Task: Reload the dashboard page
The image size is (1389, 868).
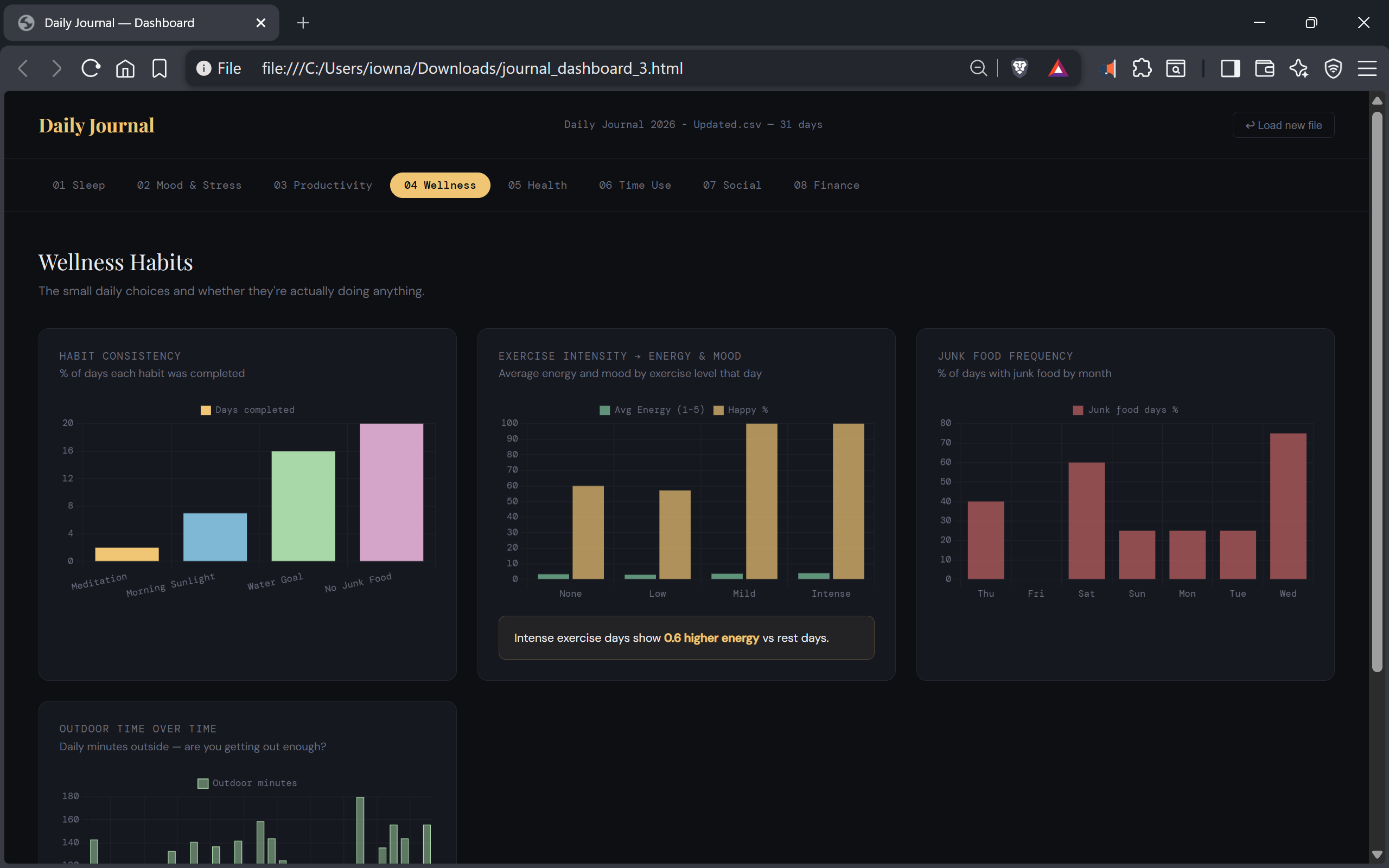Action: point(91,68)
